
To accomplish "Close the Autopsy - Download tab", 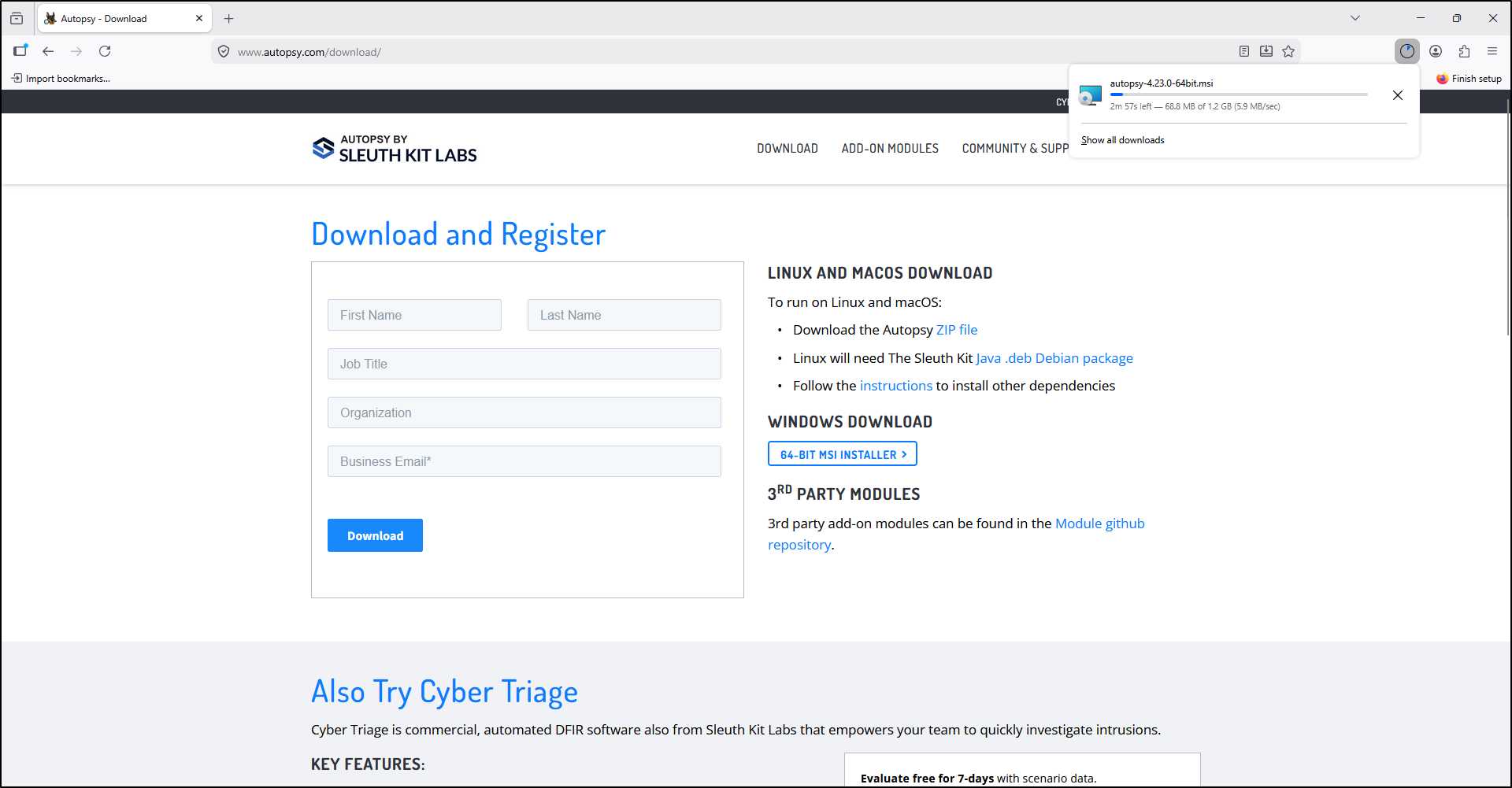I will tap(199, 18).
